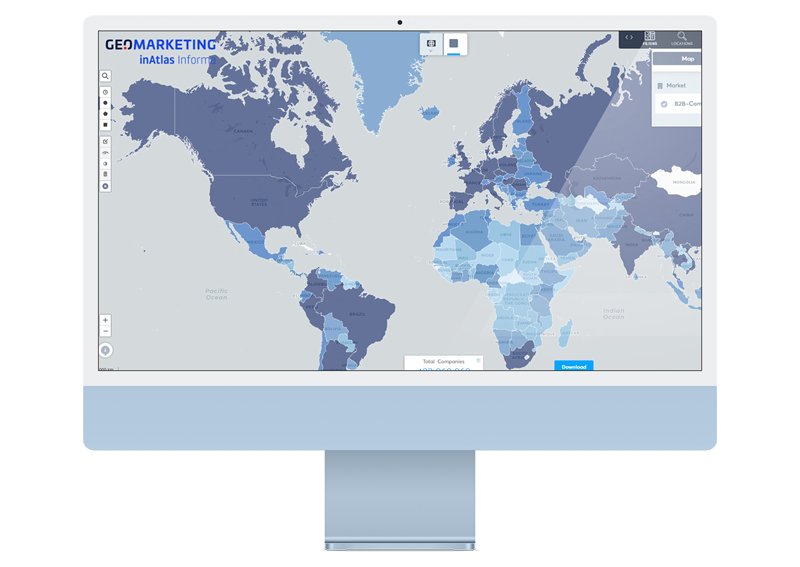This screenshot has width=800, height=567.
Task: Click Brazil on the map
Action: pos(357,316)
